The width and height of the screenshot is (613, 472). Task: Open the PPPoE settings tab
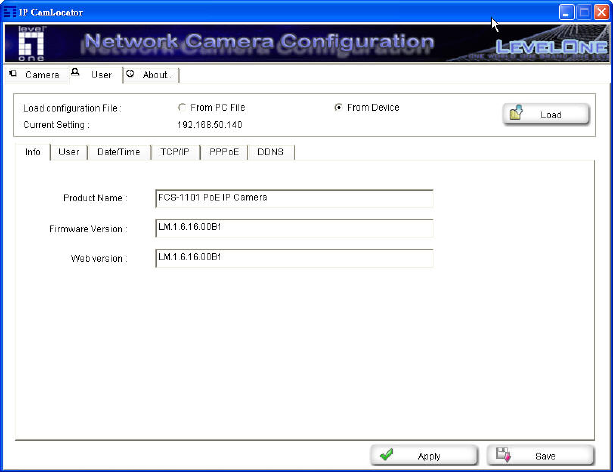(223, 152)
